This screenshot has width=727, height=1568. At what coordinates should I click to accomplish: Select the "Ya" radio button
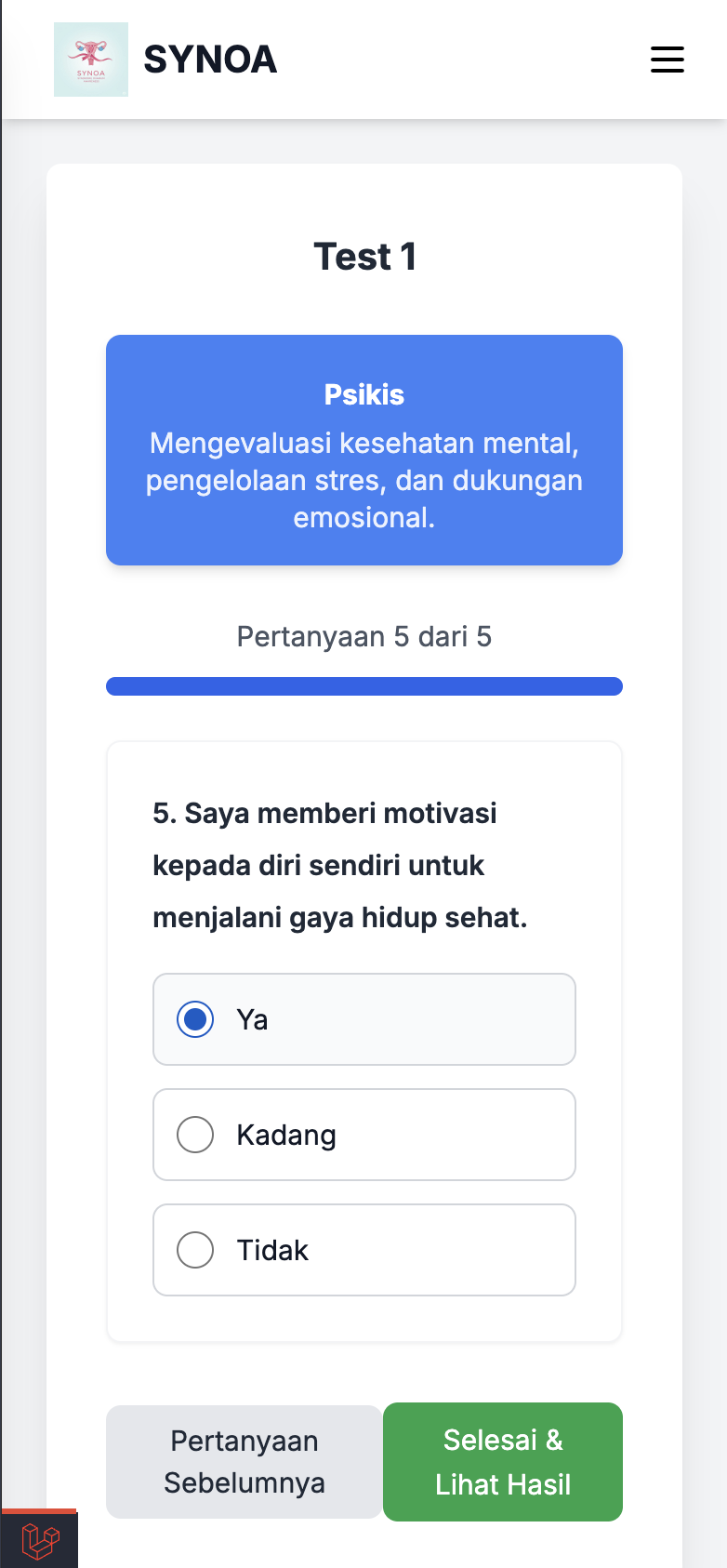coord(195,1019)
